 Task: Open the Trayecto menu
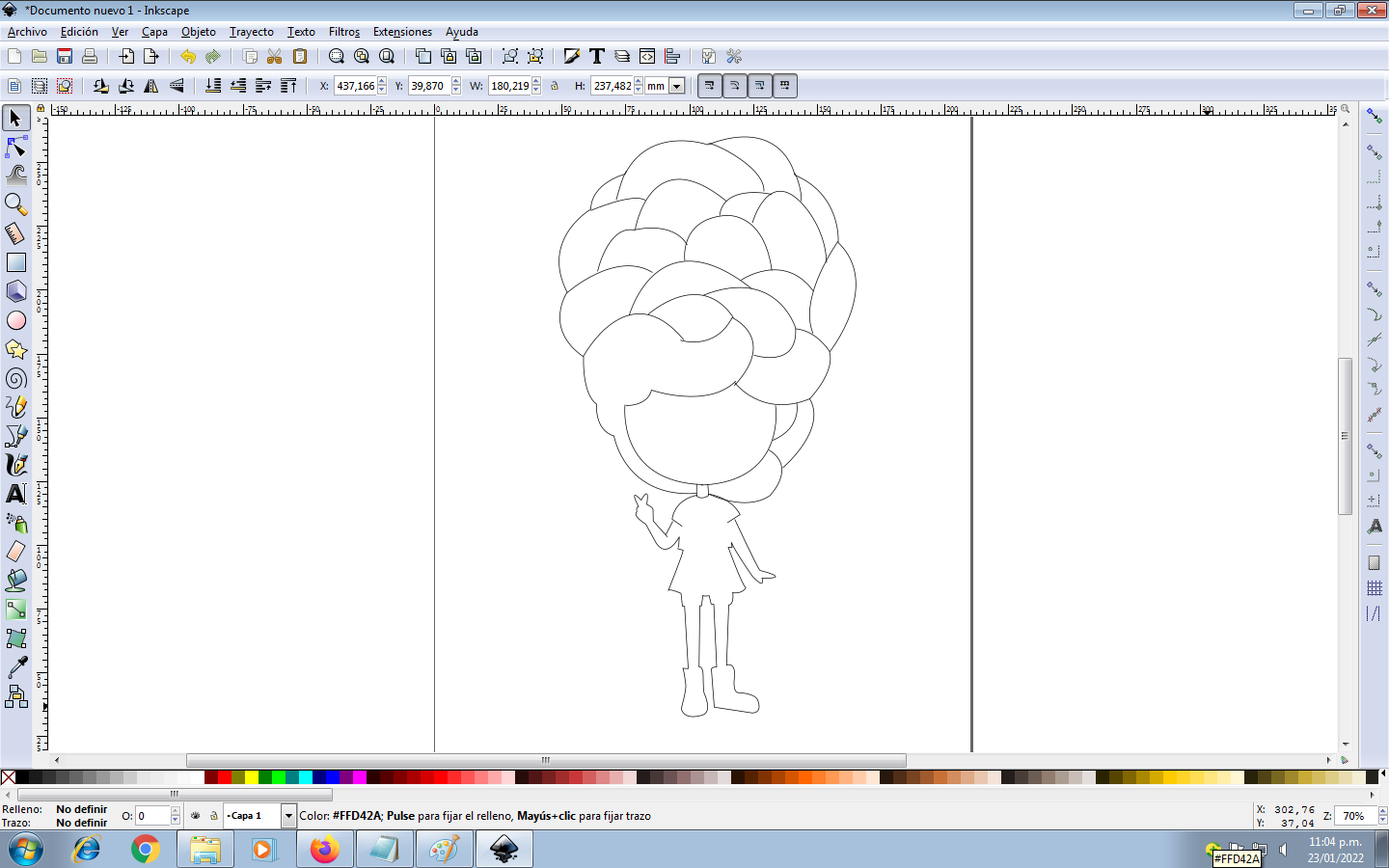pos(251,32)
